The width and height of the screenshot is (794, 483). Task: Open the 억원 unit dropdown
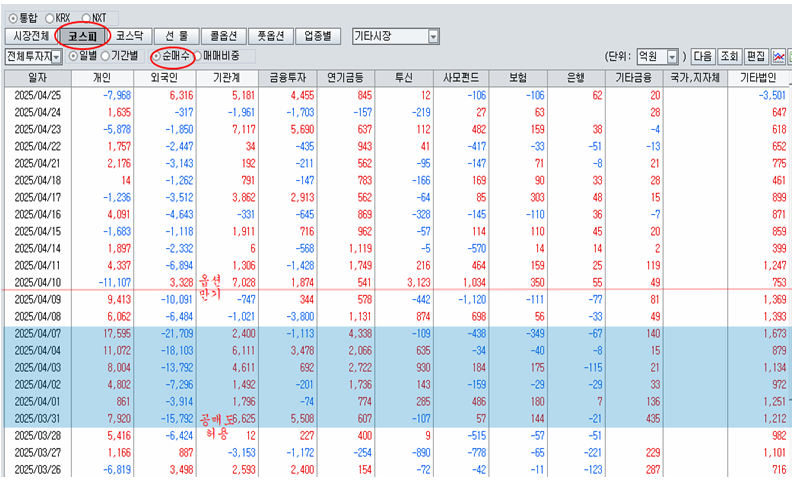click(672, 57)
